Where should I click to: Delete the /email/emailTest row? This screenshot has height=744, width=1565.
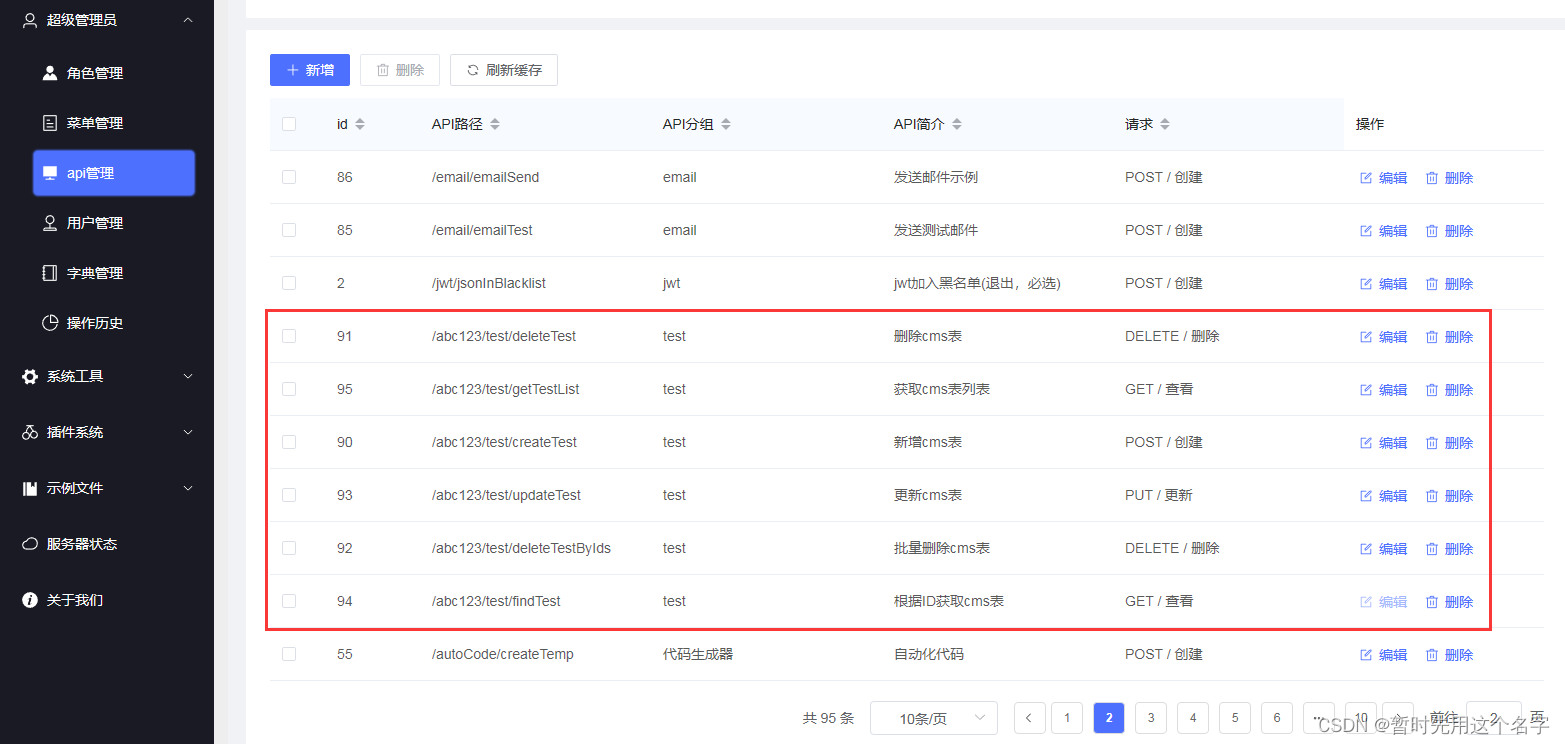tap(1449, 231)
